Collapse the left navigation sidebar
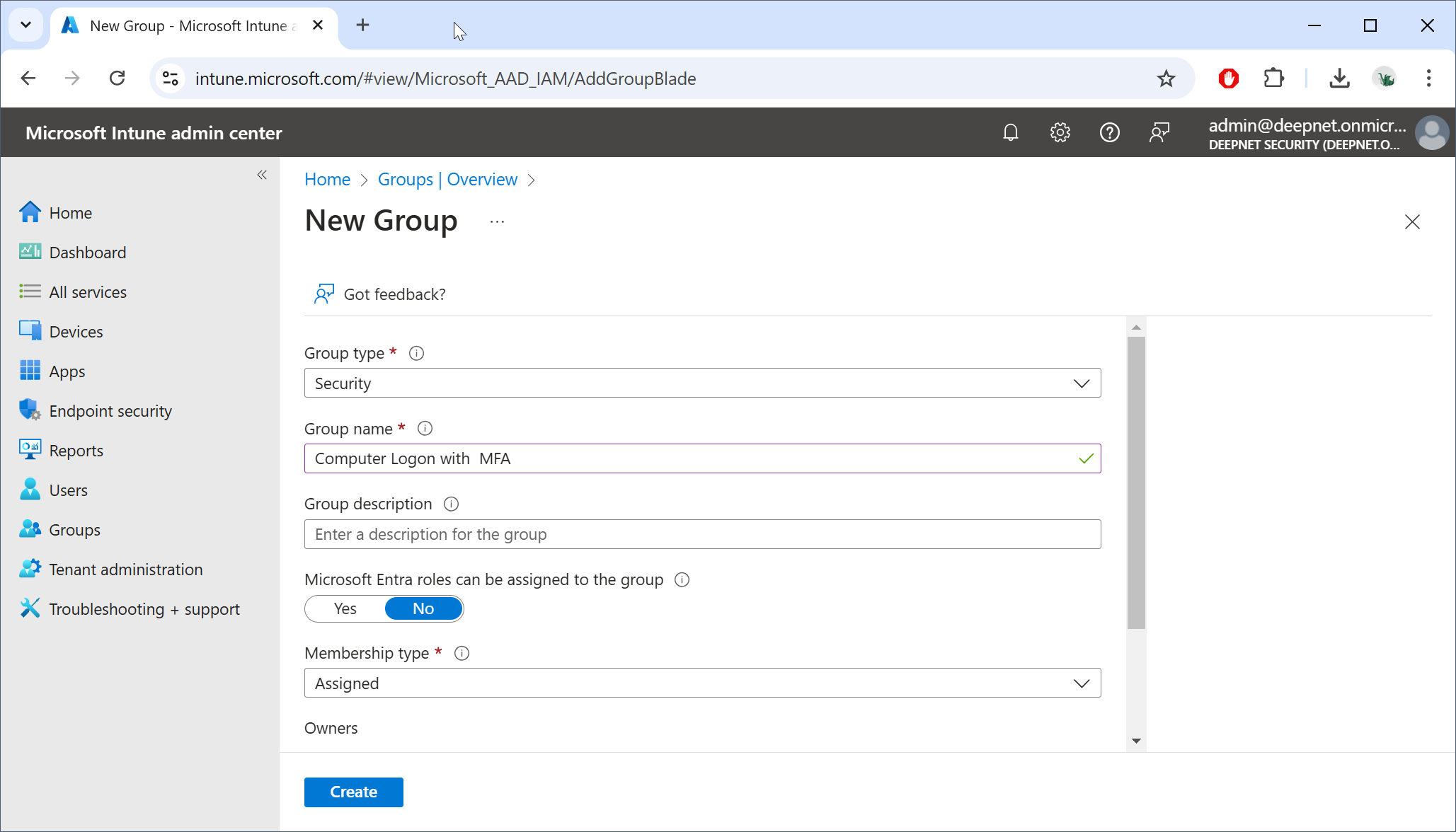Viewport: 1456px width, 832px height. click(x=262, y=175)
